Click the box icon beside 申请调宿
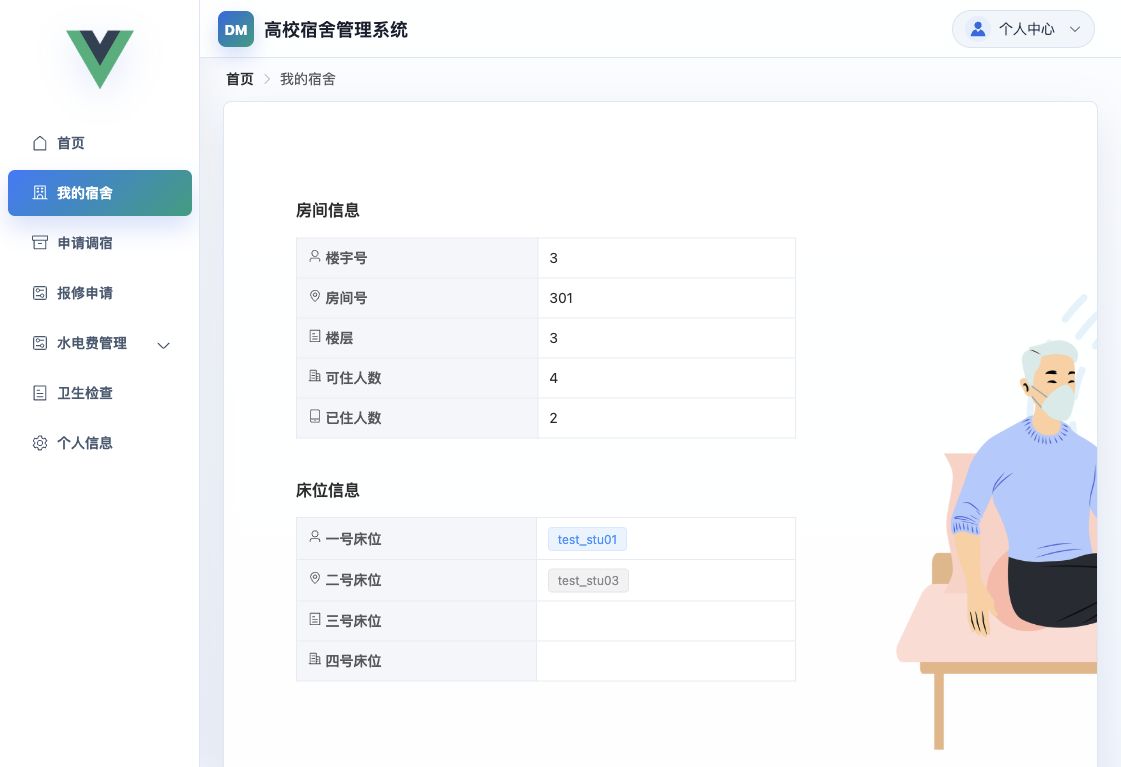Image resolution: width=1121 pixels, height=767 pixels. tap(40, 243)
